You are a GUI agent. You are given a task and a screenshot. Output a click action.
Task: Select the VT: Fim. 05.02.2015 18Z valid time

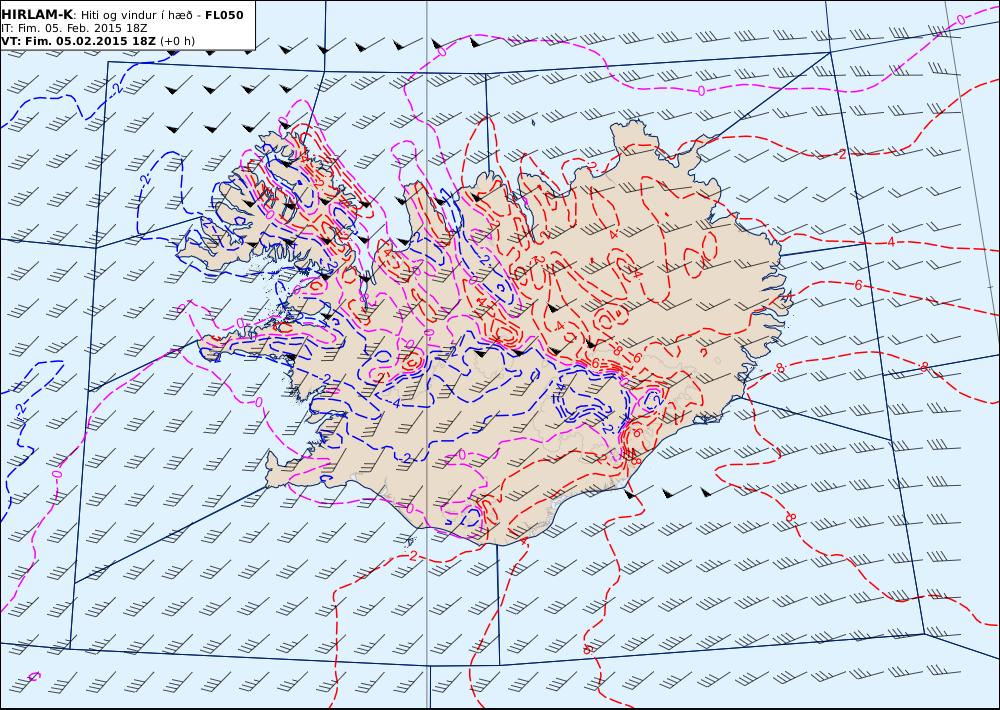[78, 41]
